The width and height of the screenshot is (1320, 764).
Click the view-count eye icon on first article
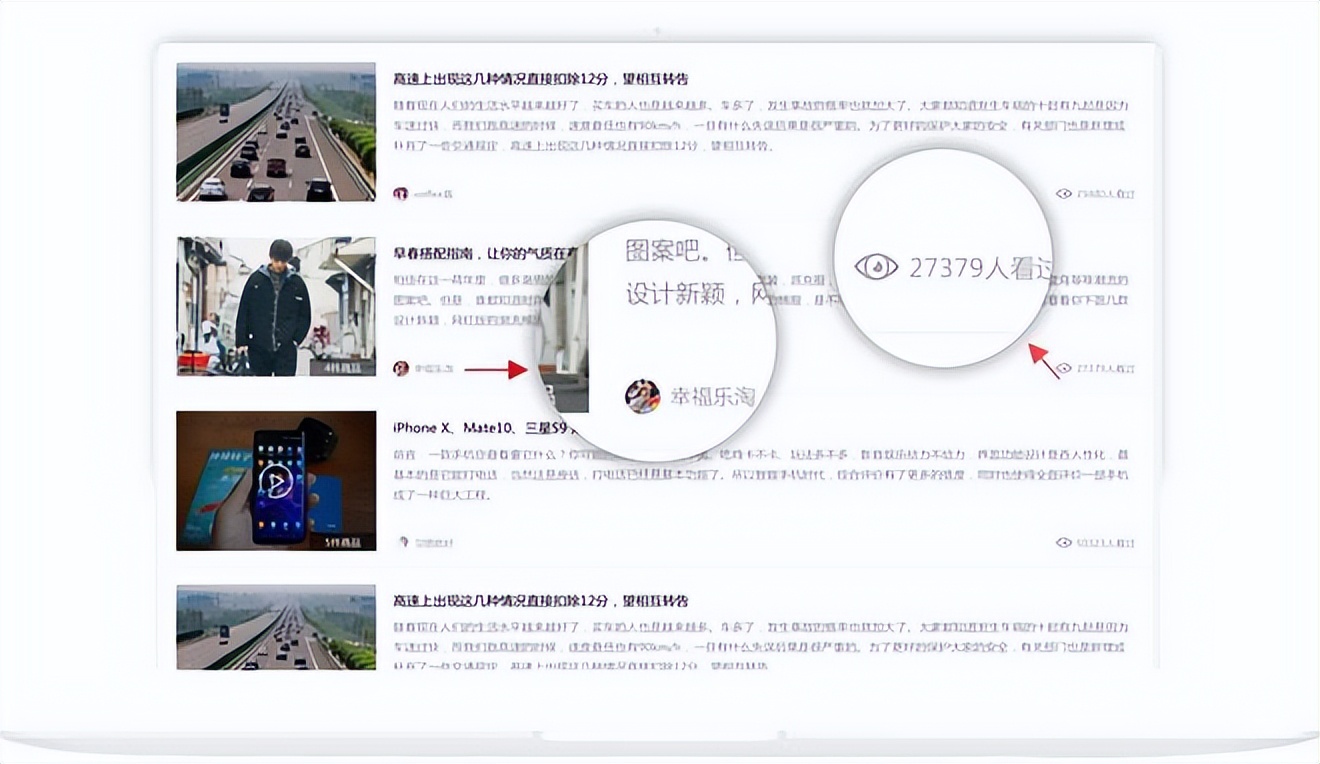[1063, 193]
